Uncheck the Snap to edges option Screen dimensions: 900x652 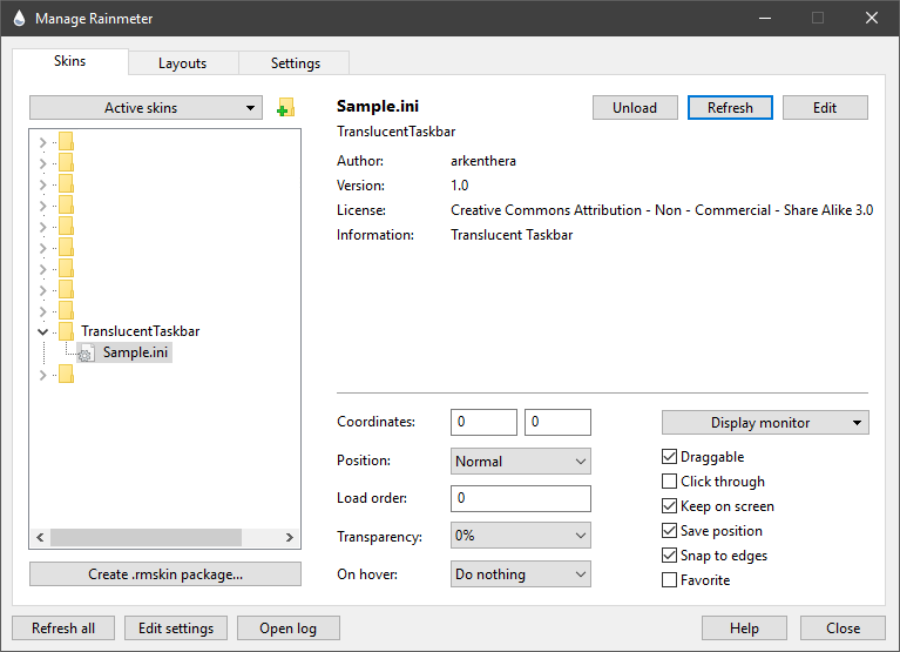point(670,556)
